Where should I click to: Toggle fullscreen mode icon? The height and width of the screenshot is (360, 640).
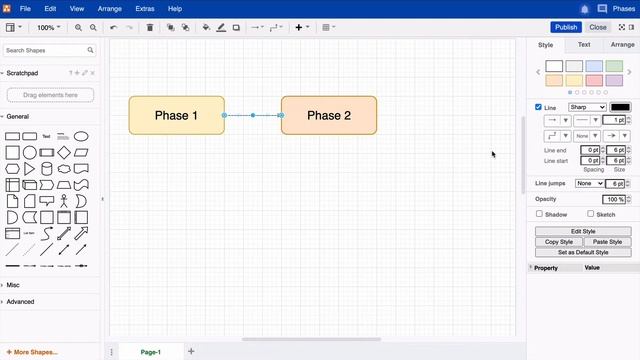coord(622,27)
